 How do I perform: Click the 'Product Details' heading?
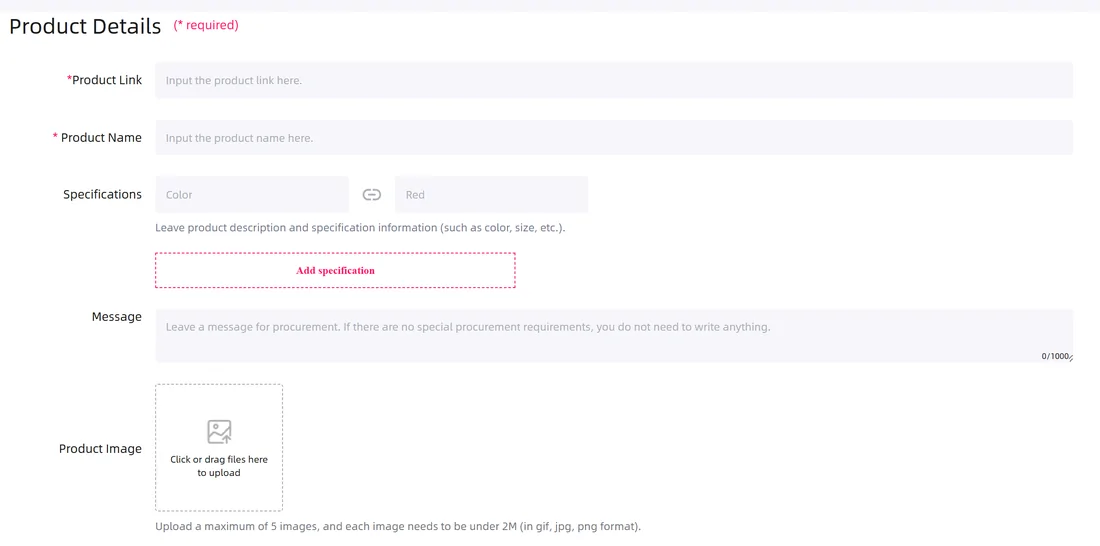(85, 27)
